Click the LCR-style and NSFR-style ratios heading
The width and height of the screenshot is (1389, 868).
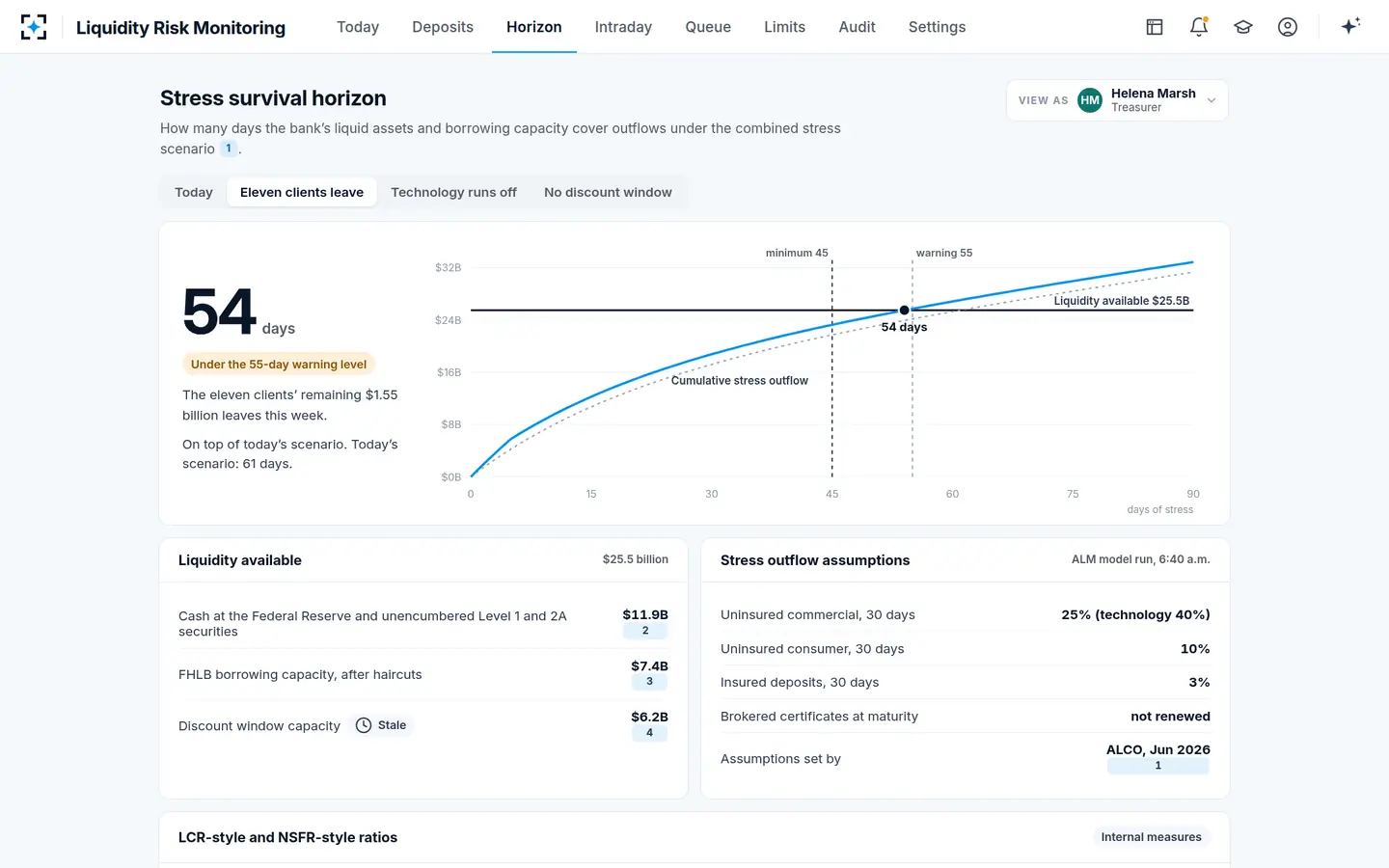coord(287,837)
